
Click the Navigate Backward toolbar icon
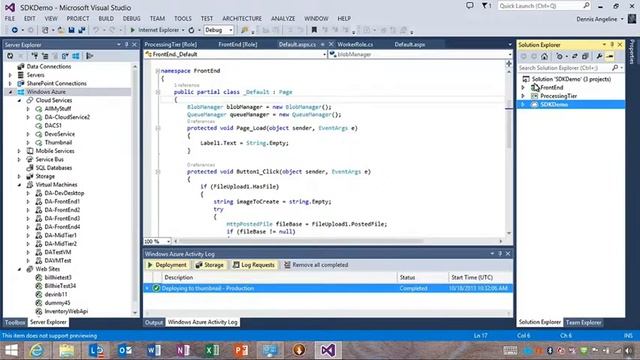tap(14, 30)
